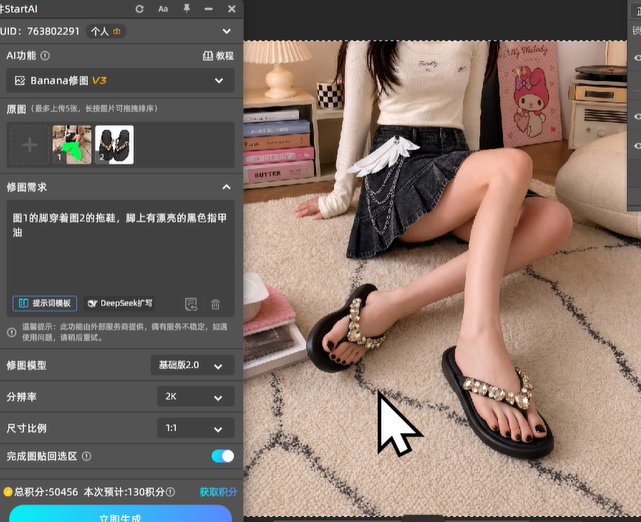The width and height of the screenshot is (641, 522).
Task: Click the 总积分:50456 points text
Action: (46, 492)
